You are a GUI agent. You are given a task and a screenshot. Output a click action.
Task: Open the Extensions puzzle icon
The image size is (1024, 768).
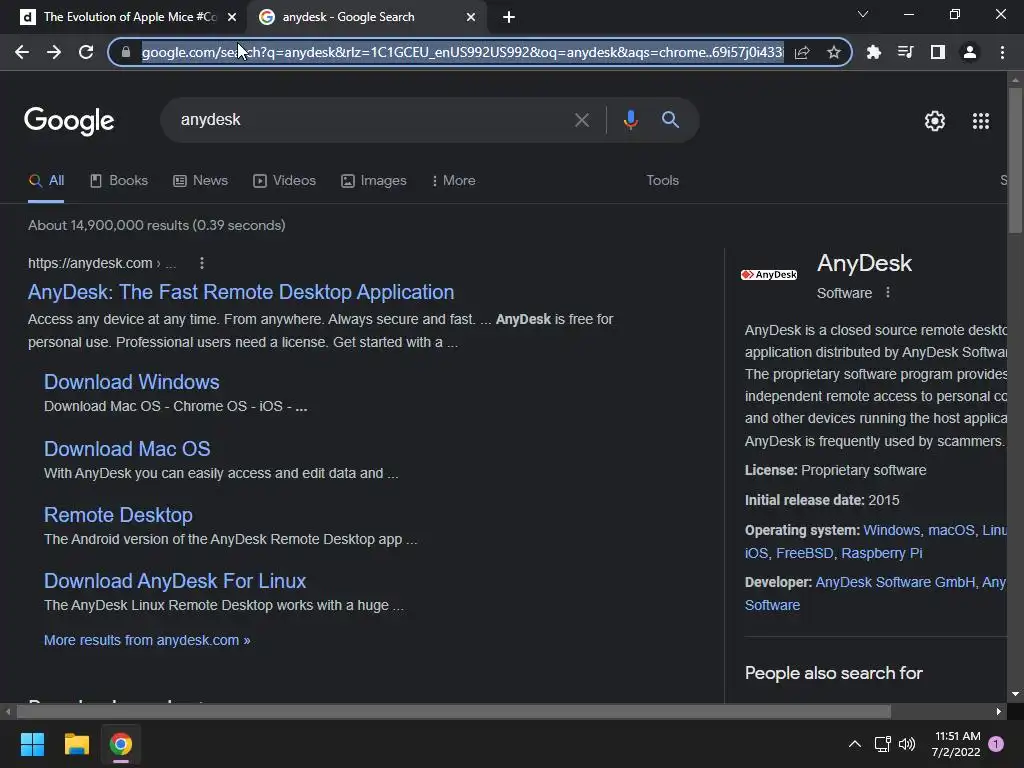(873, 52)
